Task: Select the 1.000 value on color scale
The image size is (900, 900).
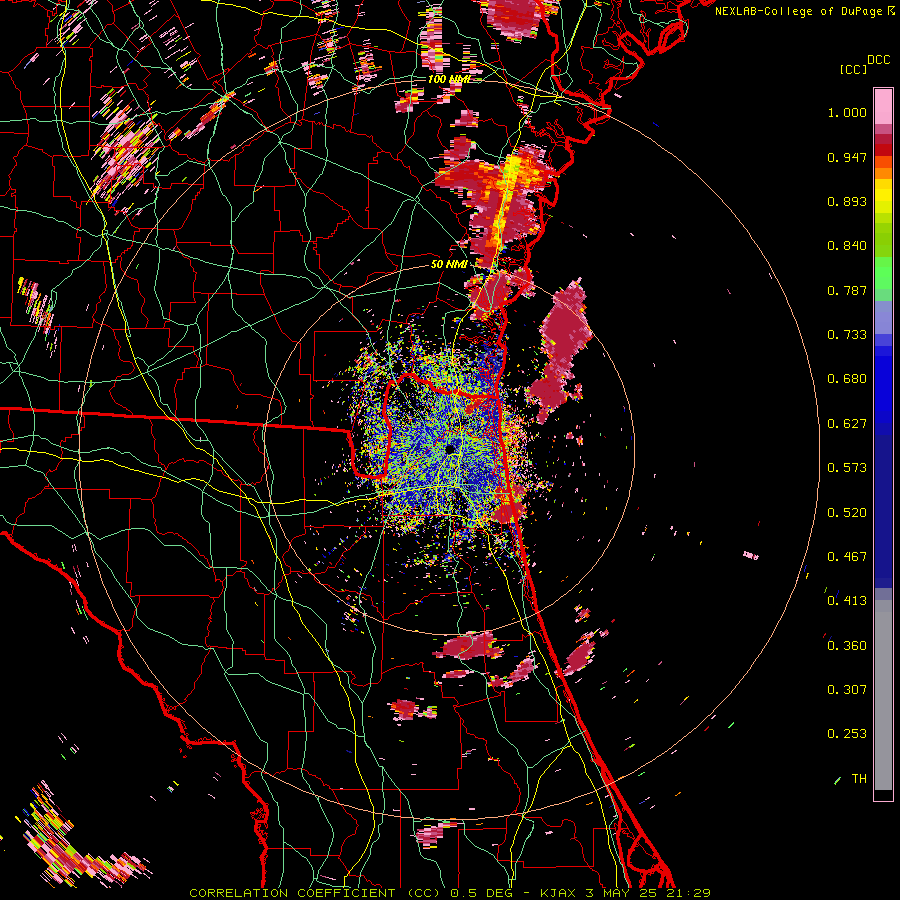Action: (847, 112)
